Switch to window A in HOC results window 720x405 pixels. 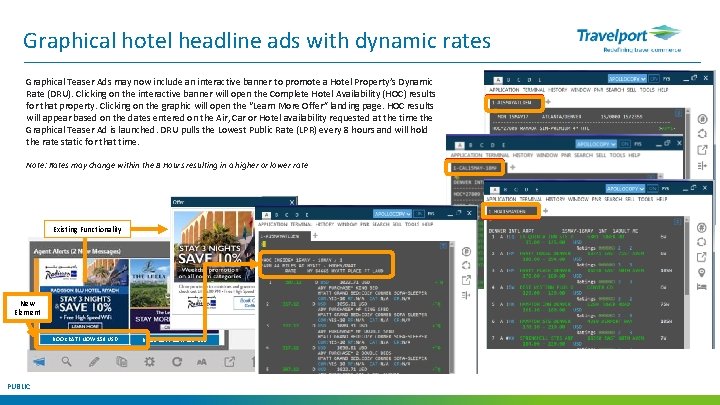(x=266, y=214)
